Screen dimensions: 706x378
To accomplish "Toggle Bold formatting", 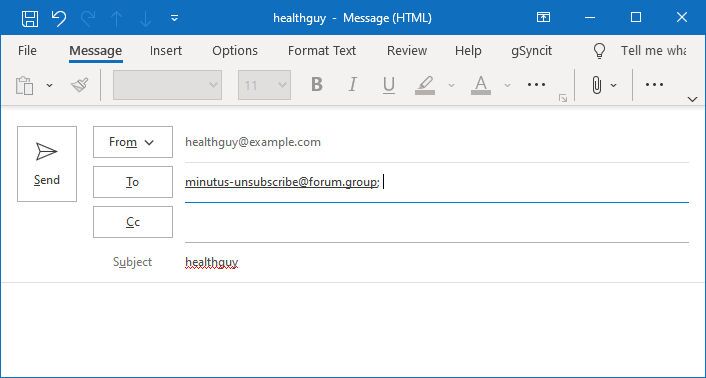I will (x=317, y=84).
